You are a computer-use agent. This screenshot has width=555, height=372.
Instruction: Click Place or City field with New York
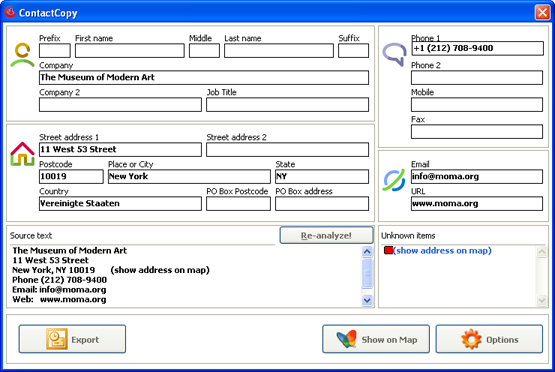(x=189, y=177)
